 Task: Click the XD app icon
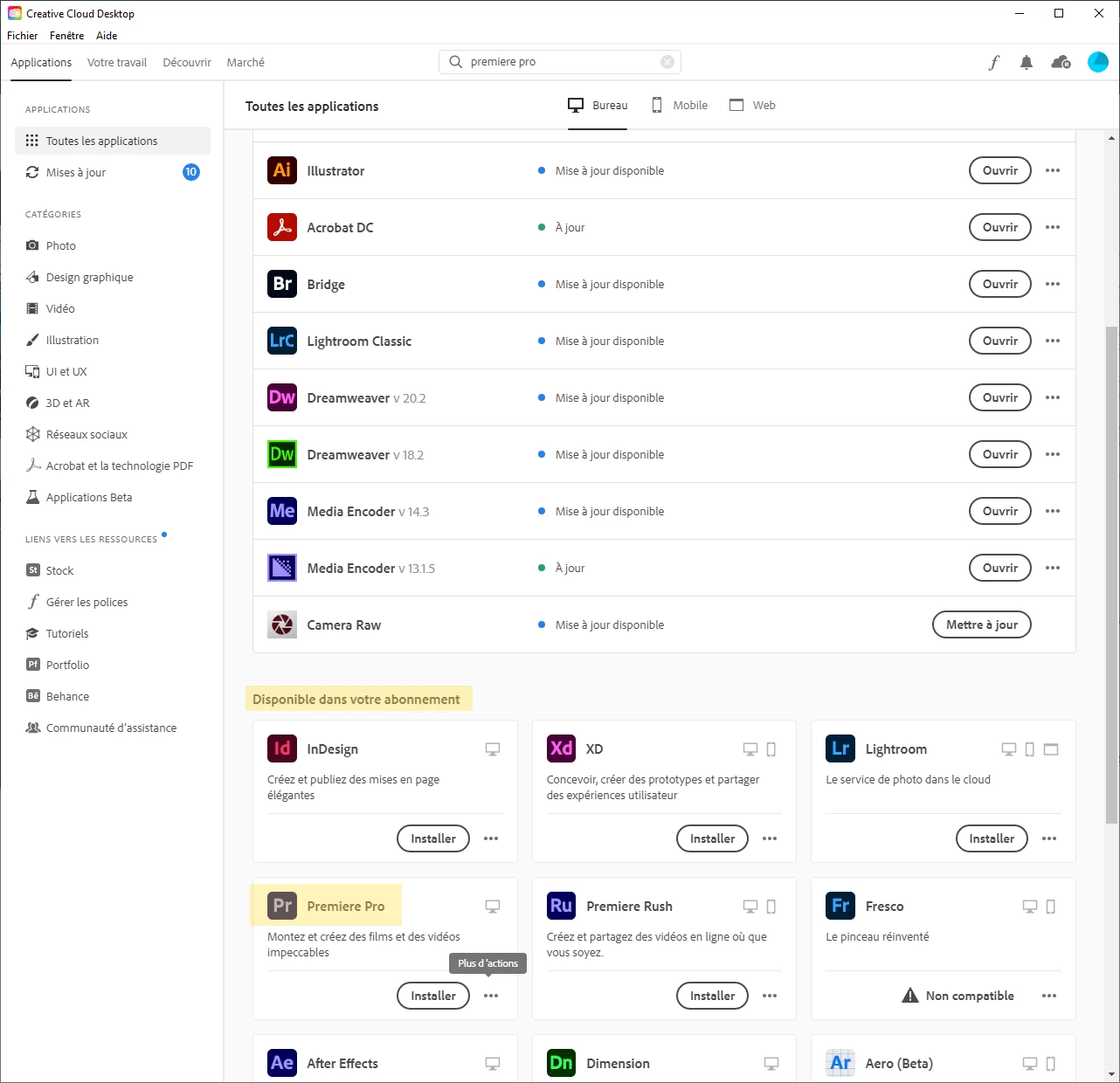562,748
